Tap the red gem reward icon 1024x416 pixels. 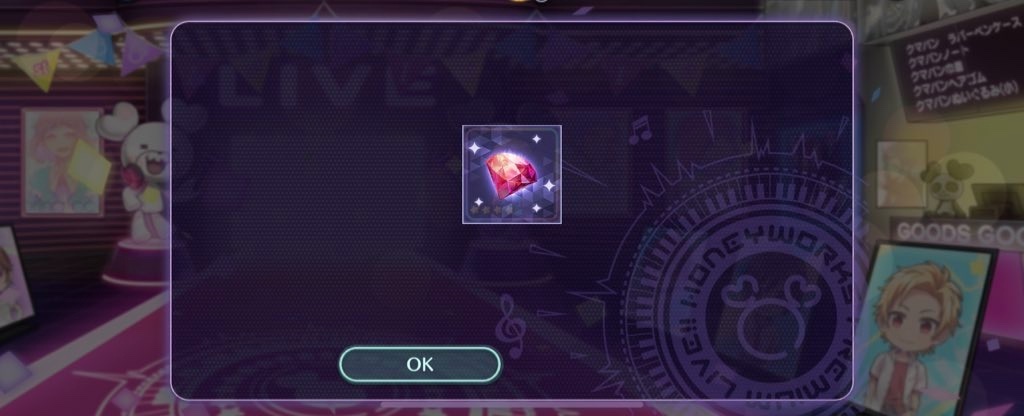click(x=512, y=174)
